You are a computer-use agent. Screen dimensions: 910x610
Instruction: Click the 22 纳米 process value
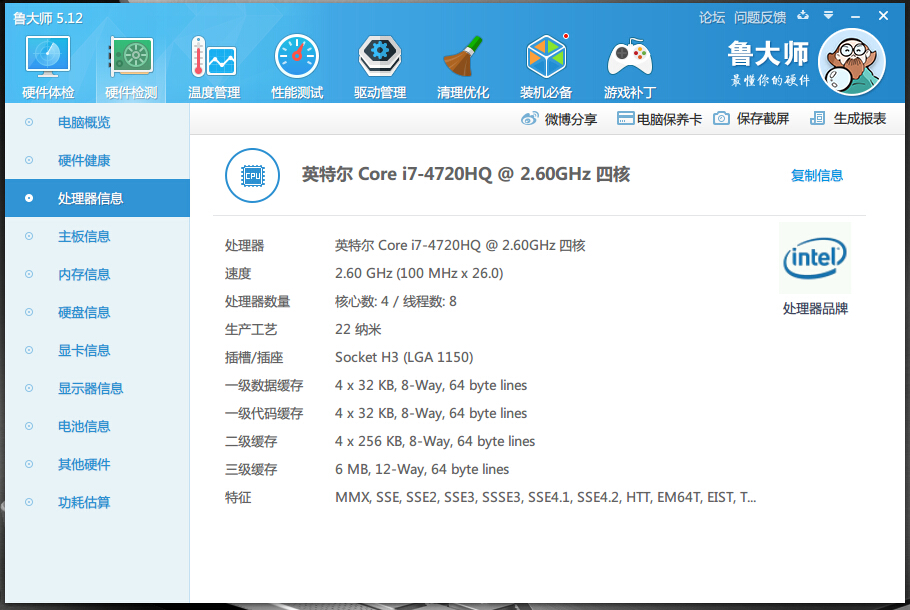click(x=358, y=330)
